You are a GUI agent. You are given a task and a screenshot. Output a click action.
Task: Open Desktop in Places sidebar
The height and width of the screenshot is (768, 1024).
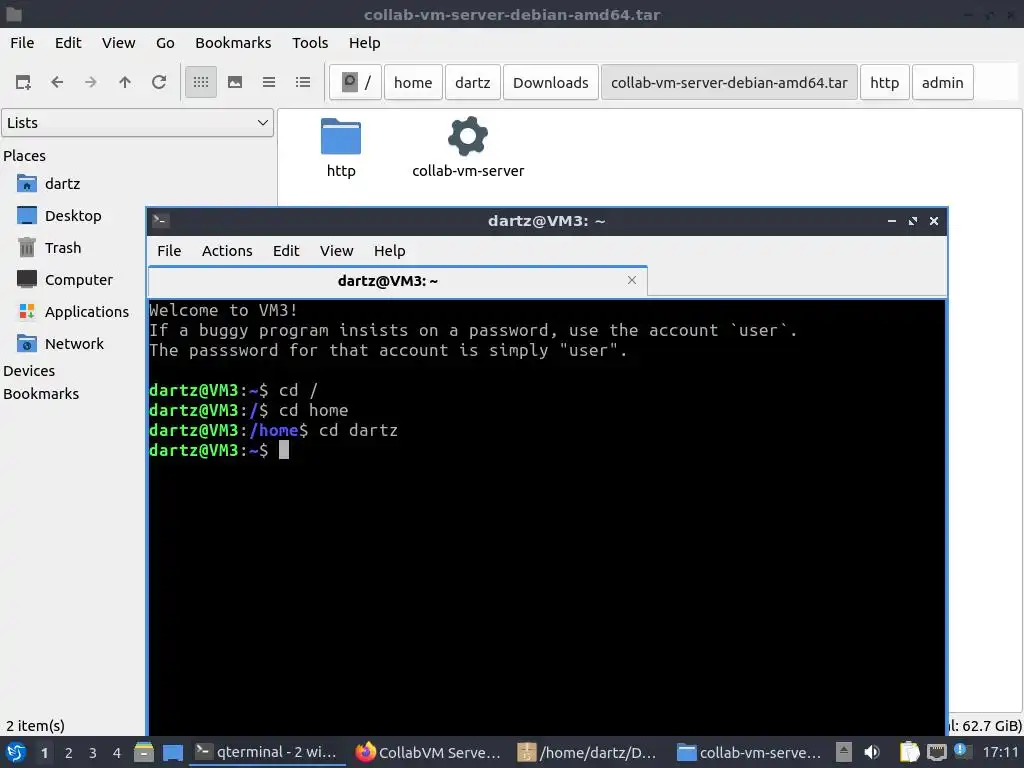point(72,216)
